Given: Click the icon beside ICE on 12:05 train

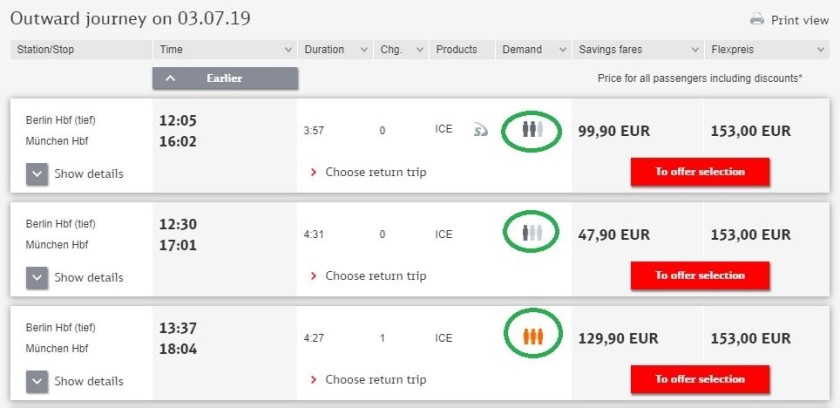Looking at the screenshot, I should 481,129.
